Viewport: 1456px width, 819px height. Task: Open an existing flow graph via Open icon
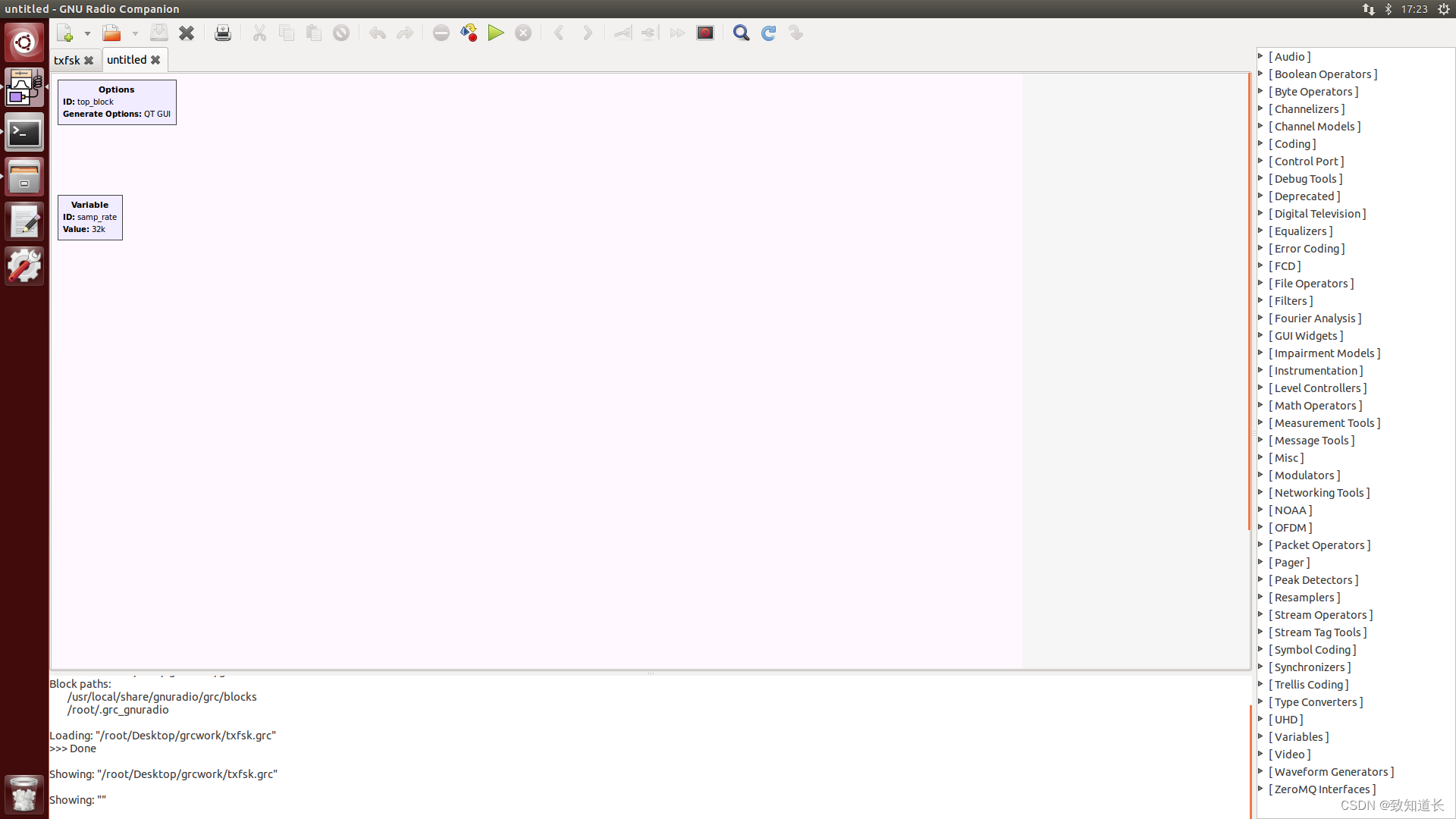pyautogui.click(x=110, y=33)
